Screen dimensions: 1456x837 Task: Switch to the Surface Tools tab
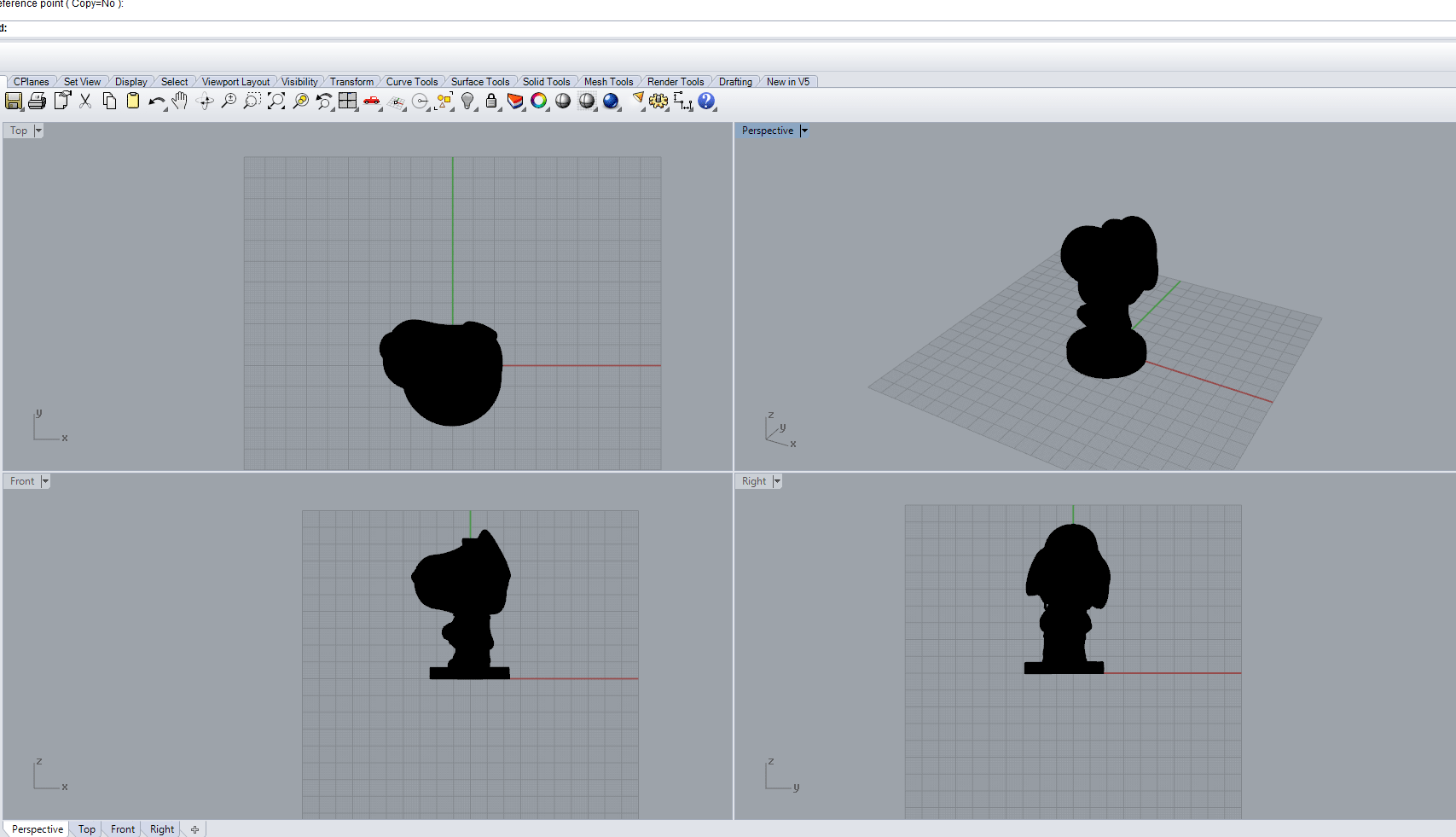tap(480, 82)
